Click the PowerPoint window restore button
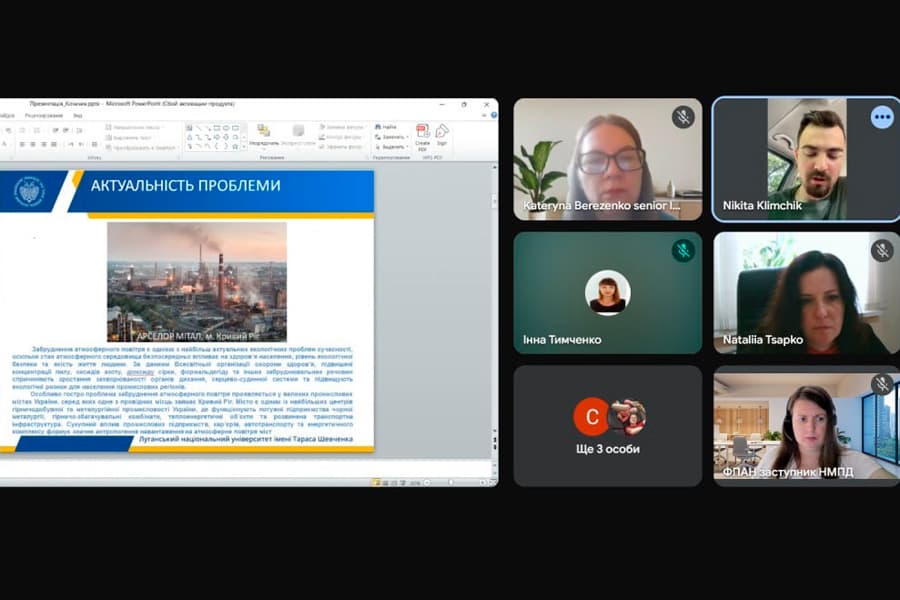 click(464, 104)
